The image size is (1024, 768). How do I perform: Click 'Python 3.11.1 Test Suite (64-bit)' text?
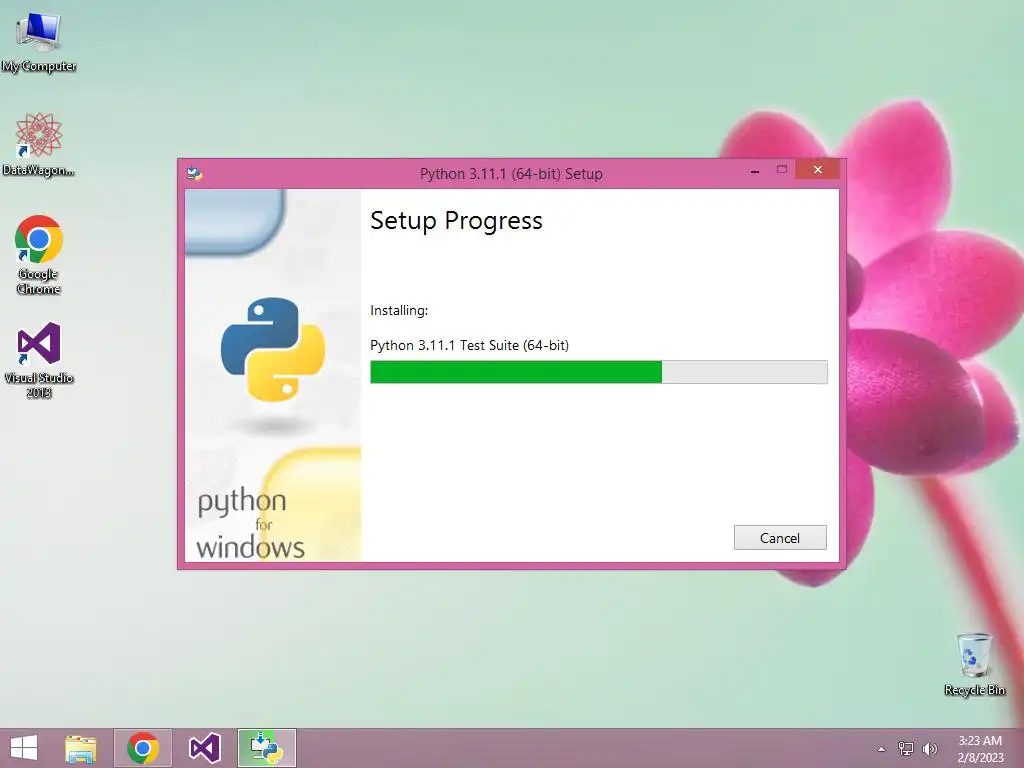point(469,345)
